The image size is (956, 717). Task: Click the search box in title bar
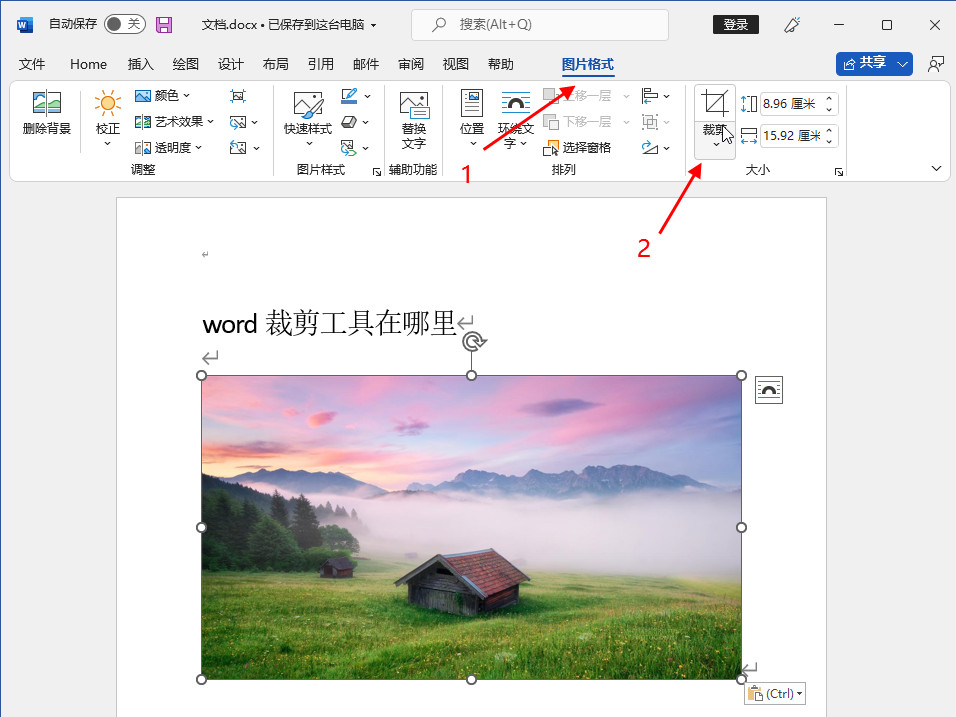point(540,25)
